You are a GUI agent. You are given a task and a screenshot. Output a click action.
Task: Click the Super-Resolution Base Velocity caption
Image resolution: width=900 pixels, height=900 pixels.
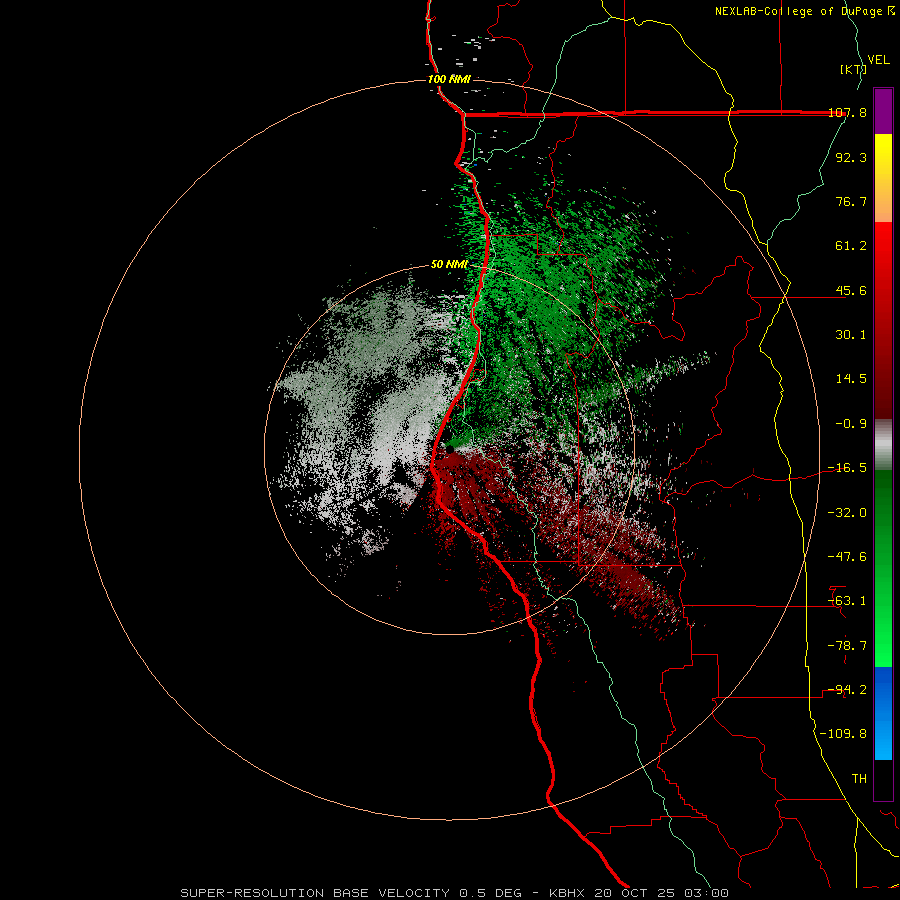coord(455,893)
